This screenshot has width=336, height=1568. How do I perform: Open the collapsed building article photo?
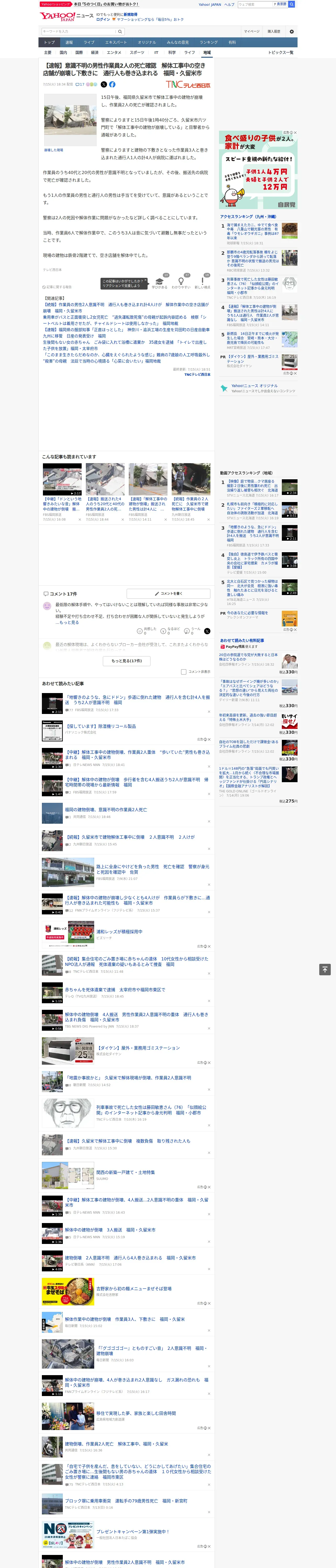tap(70, 120)
